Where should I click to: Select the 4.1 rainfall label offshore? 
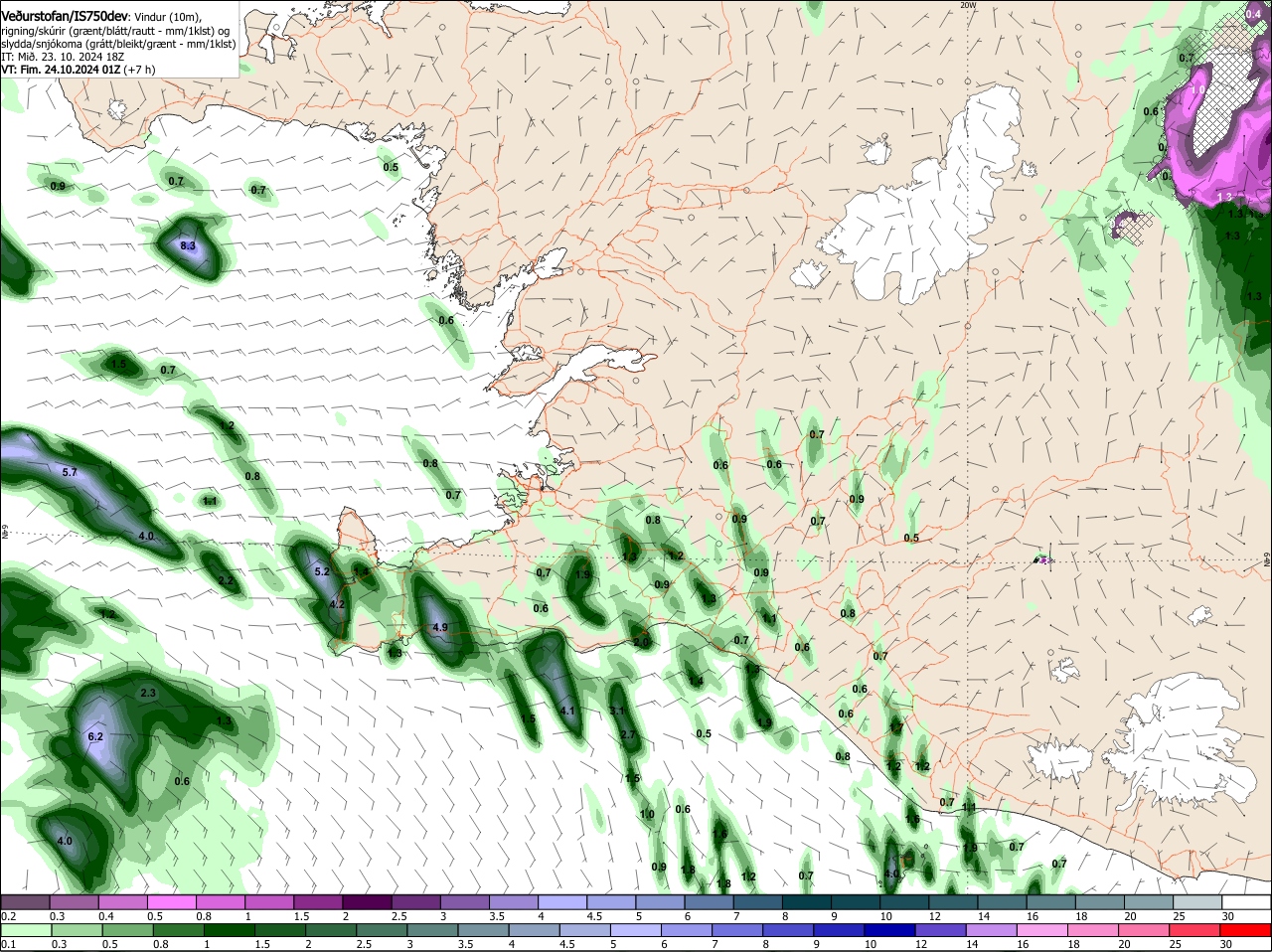point(568,711)
